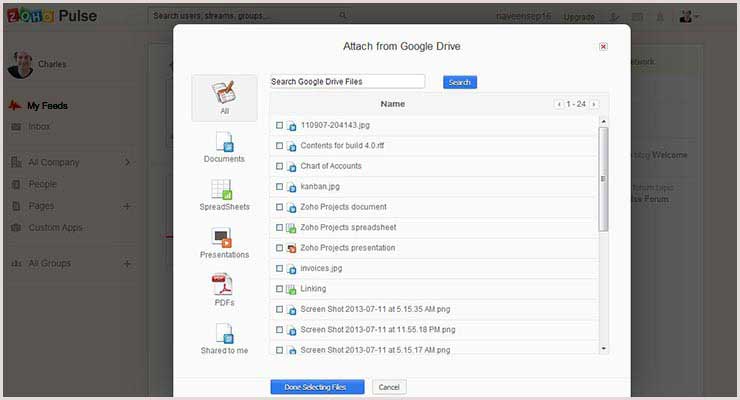Viewport: 740px width, 400px height.
Task: Filter by Documents icon
Action: tap(223, 142)
